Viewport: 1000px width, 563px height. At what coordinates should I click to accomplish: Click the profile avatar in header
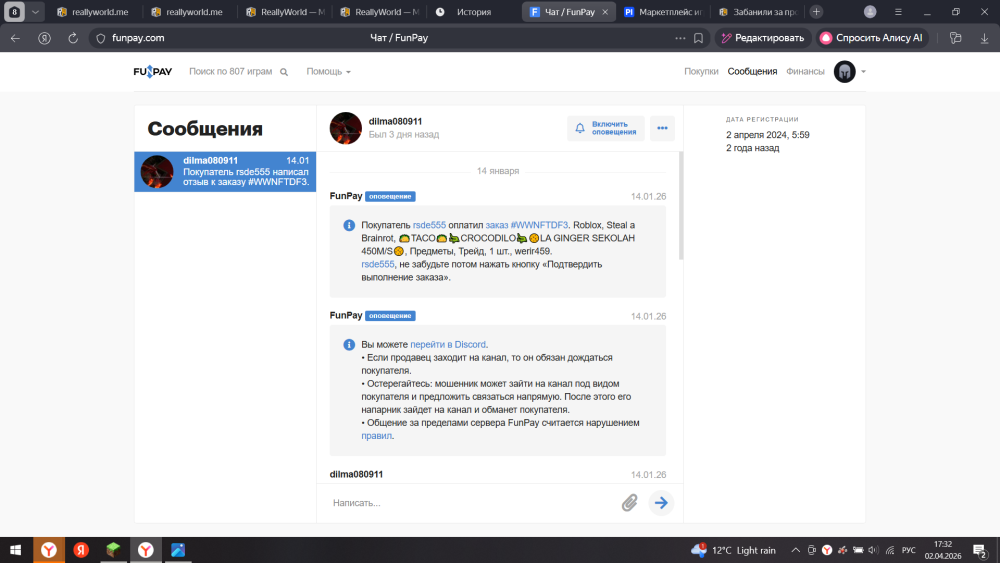point(844,71)
